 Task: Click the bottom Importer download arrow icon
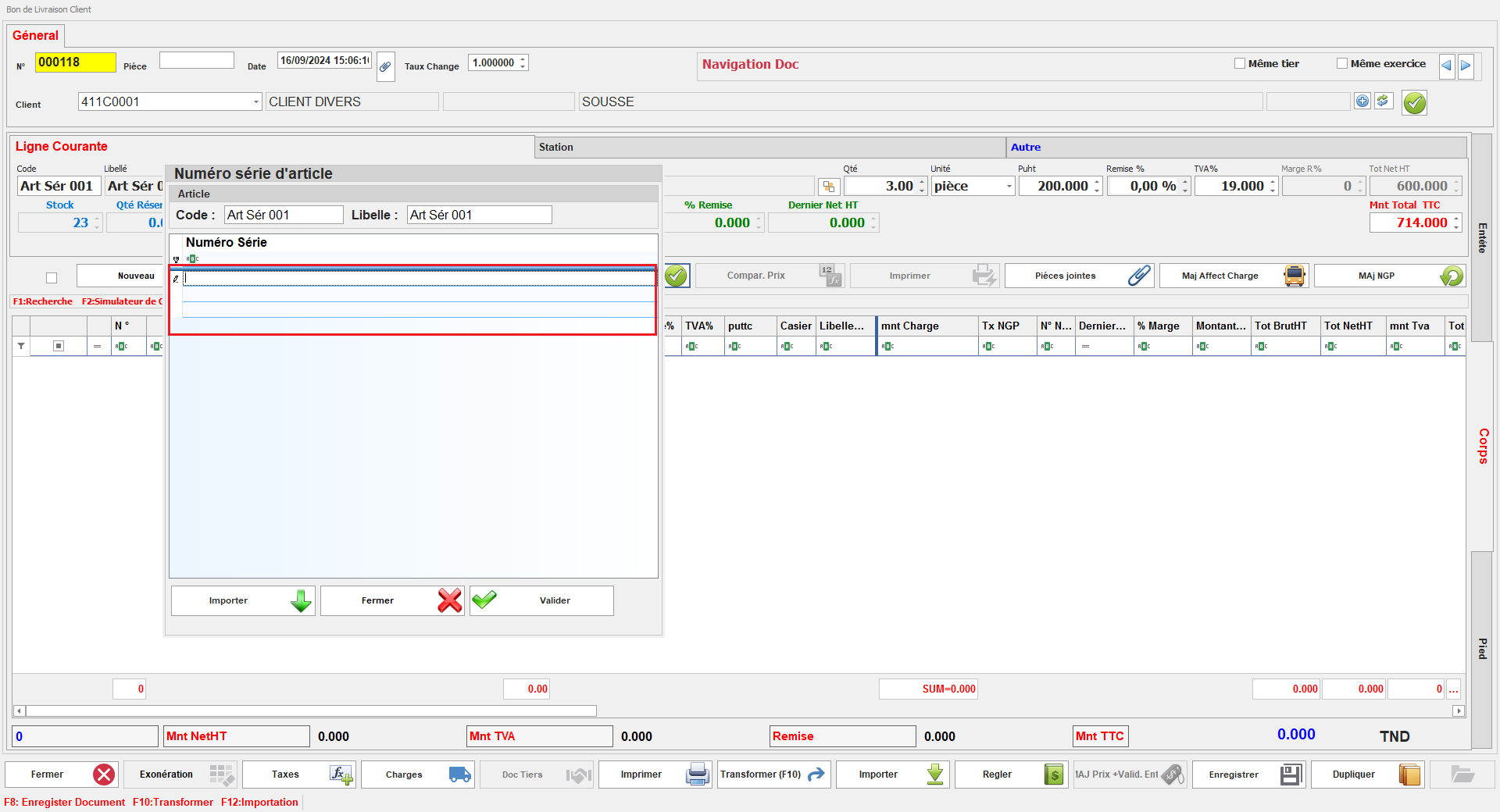click(x=935, y=775)
